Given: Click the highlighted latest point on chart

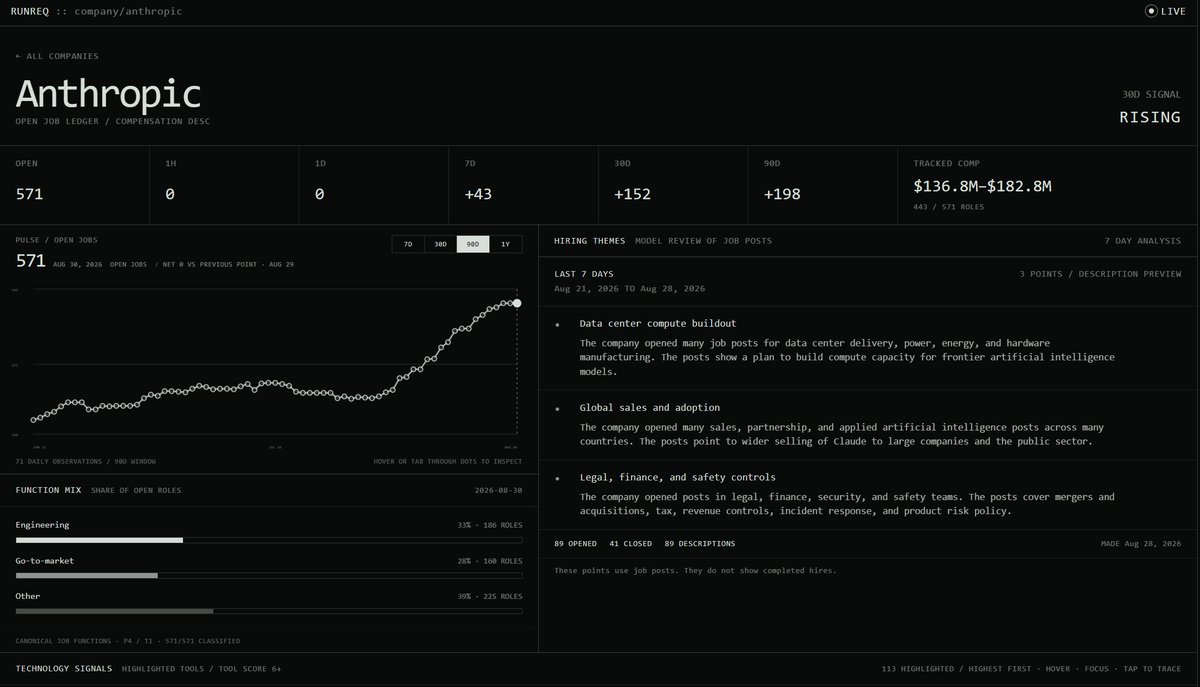Looking at the screenshot, I should point(517,303).
